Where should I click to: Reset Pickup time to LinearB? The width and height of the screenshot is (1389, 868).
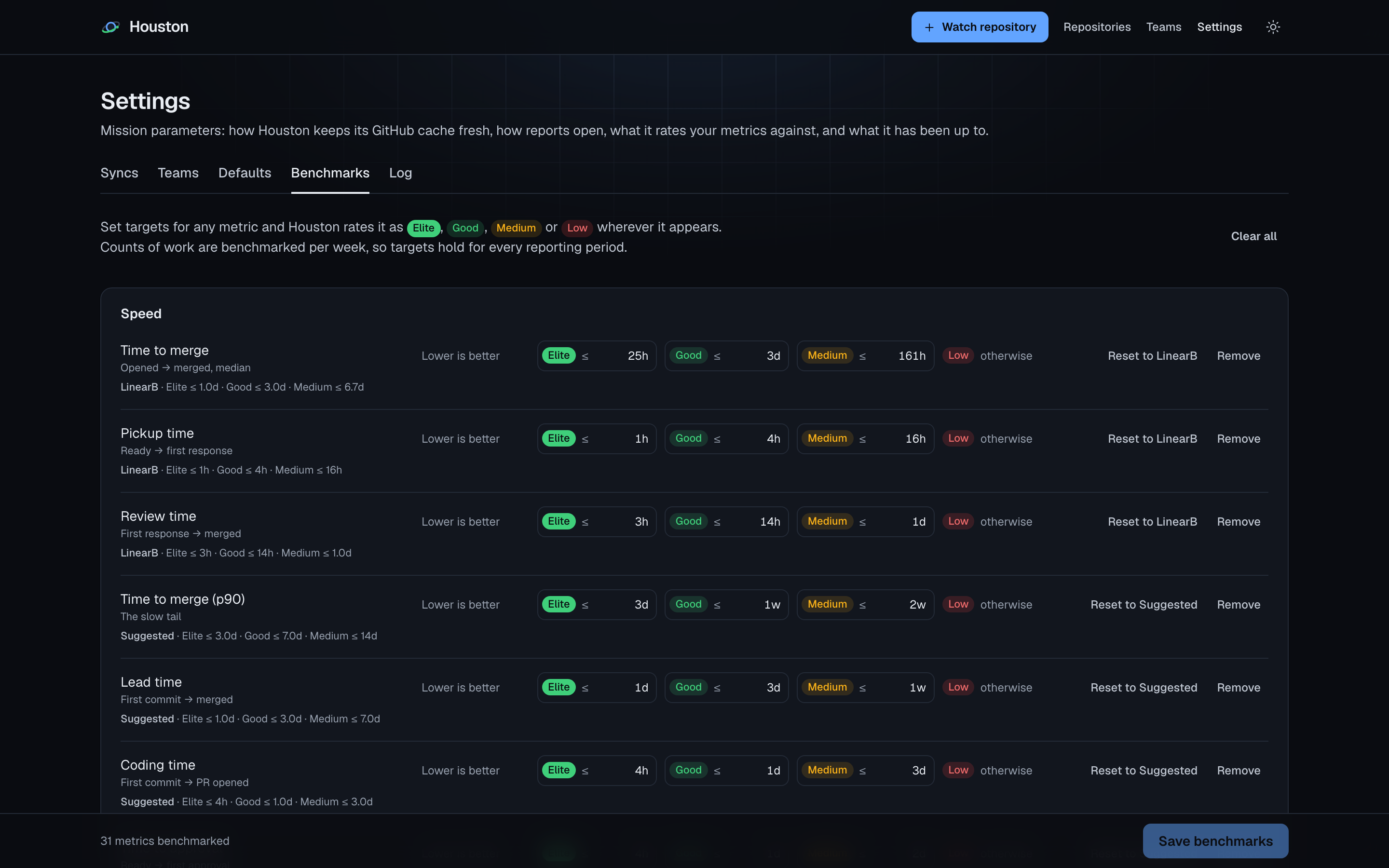point(1152,439)
